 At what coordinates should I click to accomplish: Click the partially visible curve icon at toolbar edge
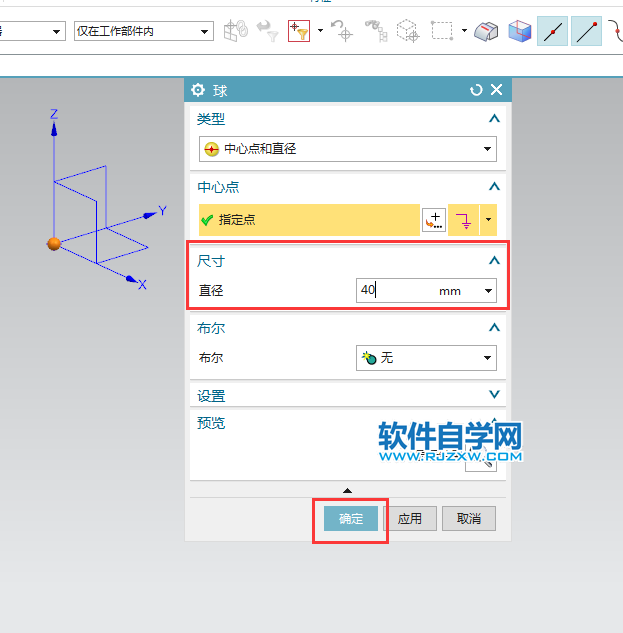click(x=616, y=31)
